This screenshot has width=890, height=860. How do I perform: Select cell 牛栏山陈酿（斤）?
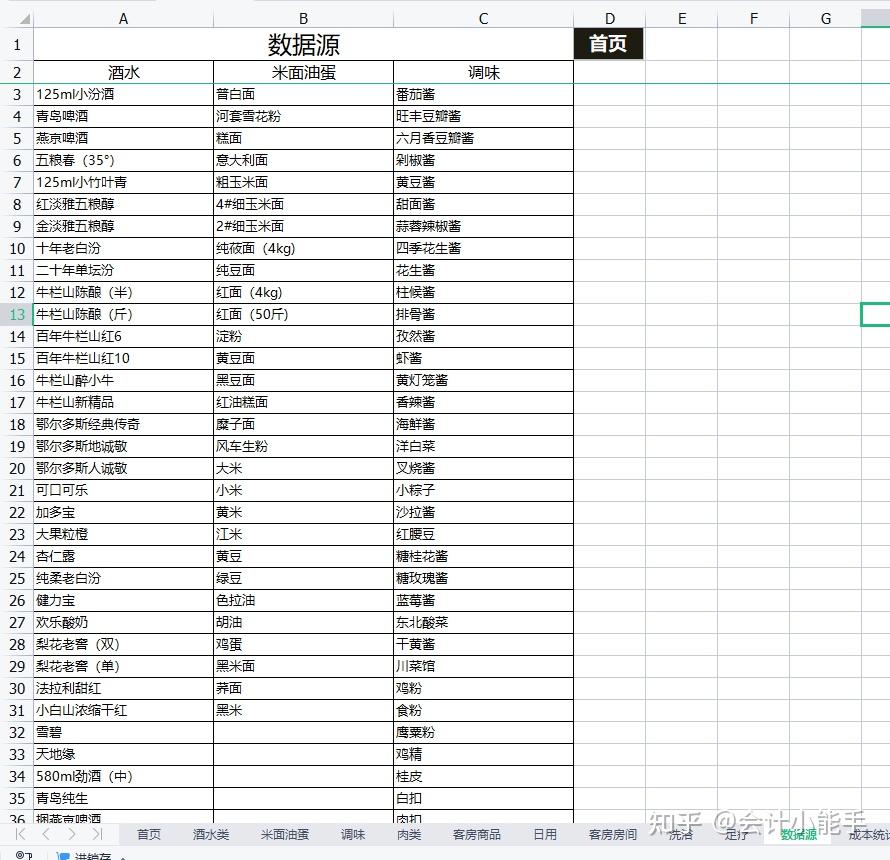click(123, 314)
